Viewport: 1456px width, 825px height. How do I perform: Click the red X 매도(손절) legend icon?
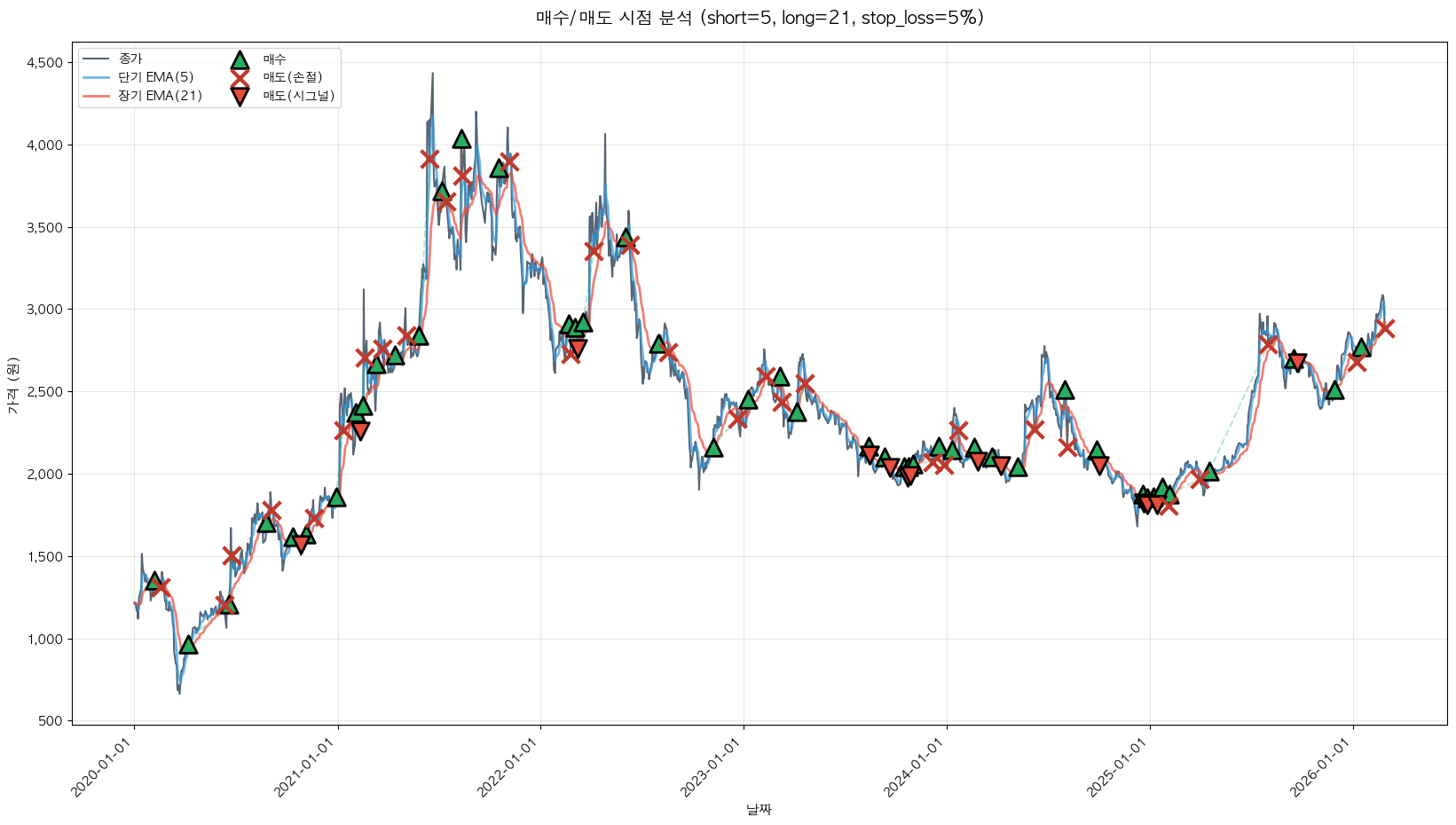(x=239, y=77)
